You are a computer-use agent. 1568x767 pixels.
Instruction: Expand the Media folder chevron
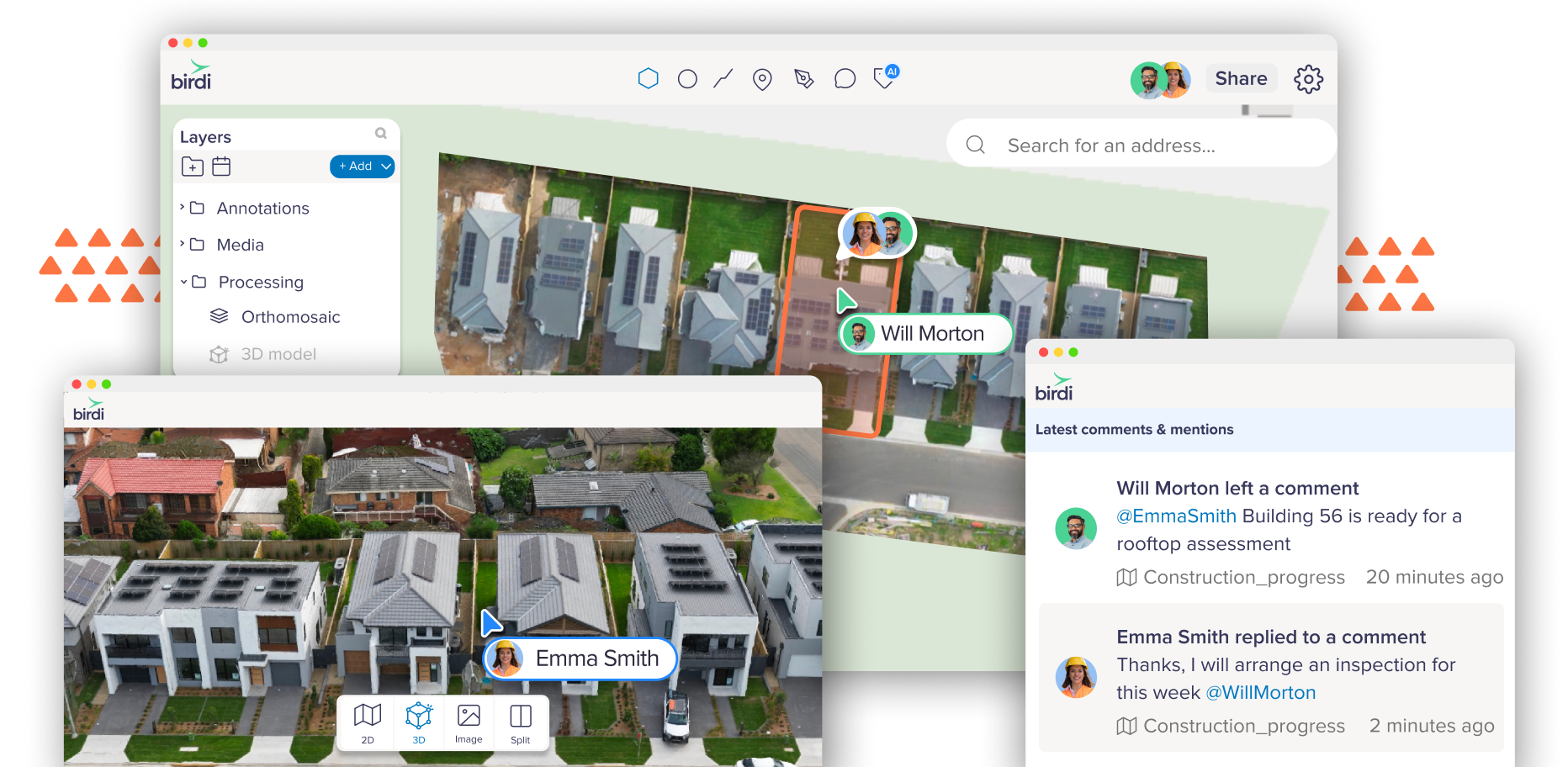point(182,244)
